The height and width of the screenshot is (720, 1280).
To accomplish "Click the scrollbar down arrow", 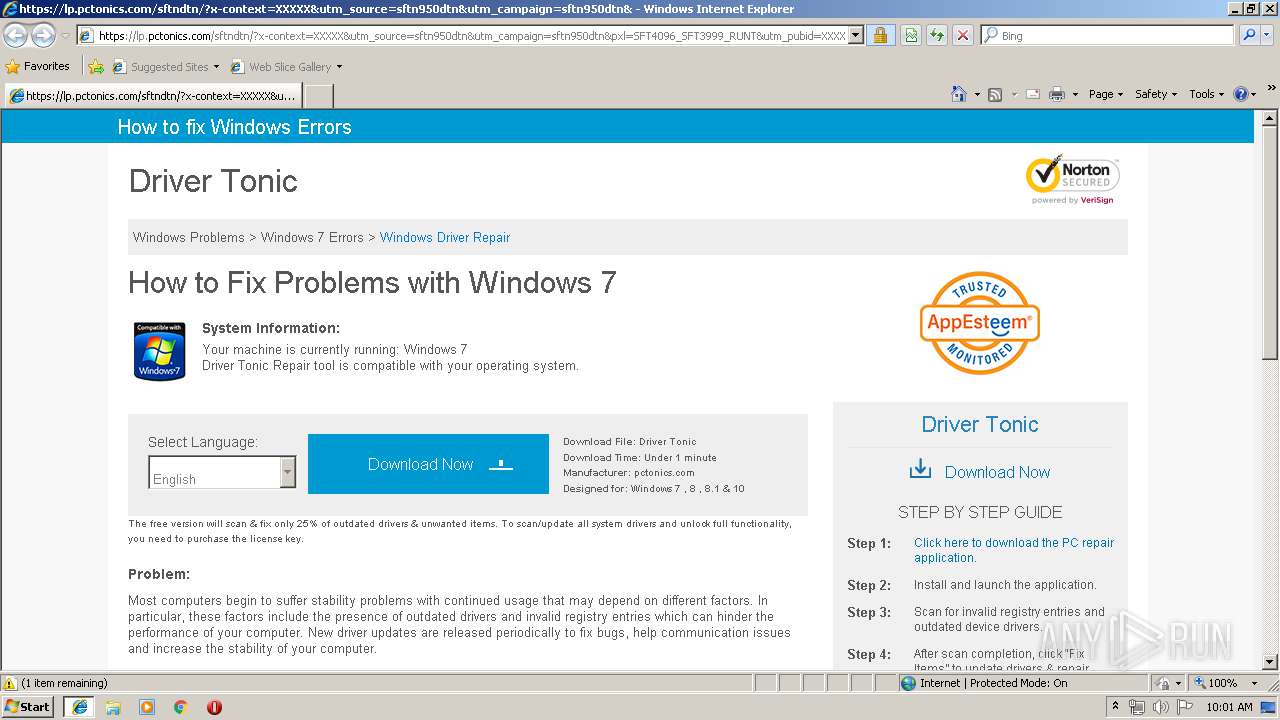I will pos(1270,662).
